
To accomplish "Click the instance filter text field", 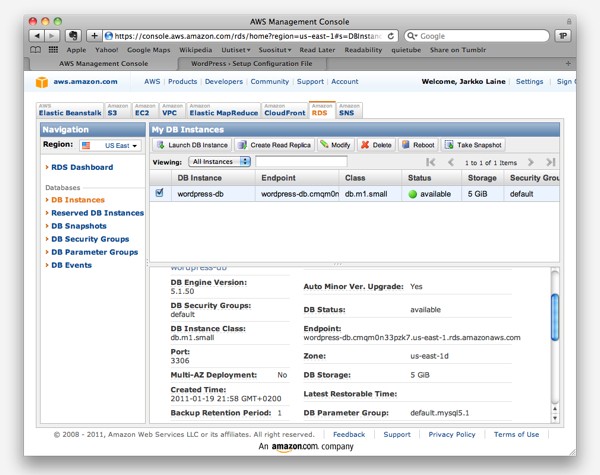I will click(x=302, y=162).
